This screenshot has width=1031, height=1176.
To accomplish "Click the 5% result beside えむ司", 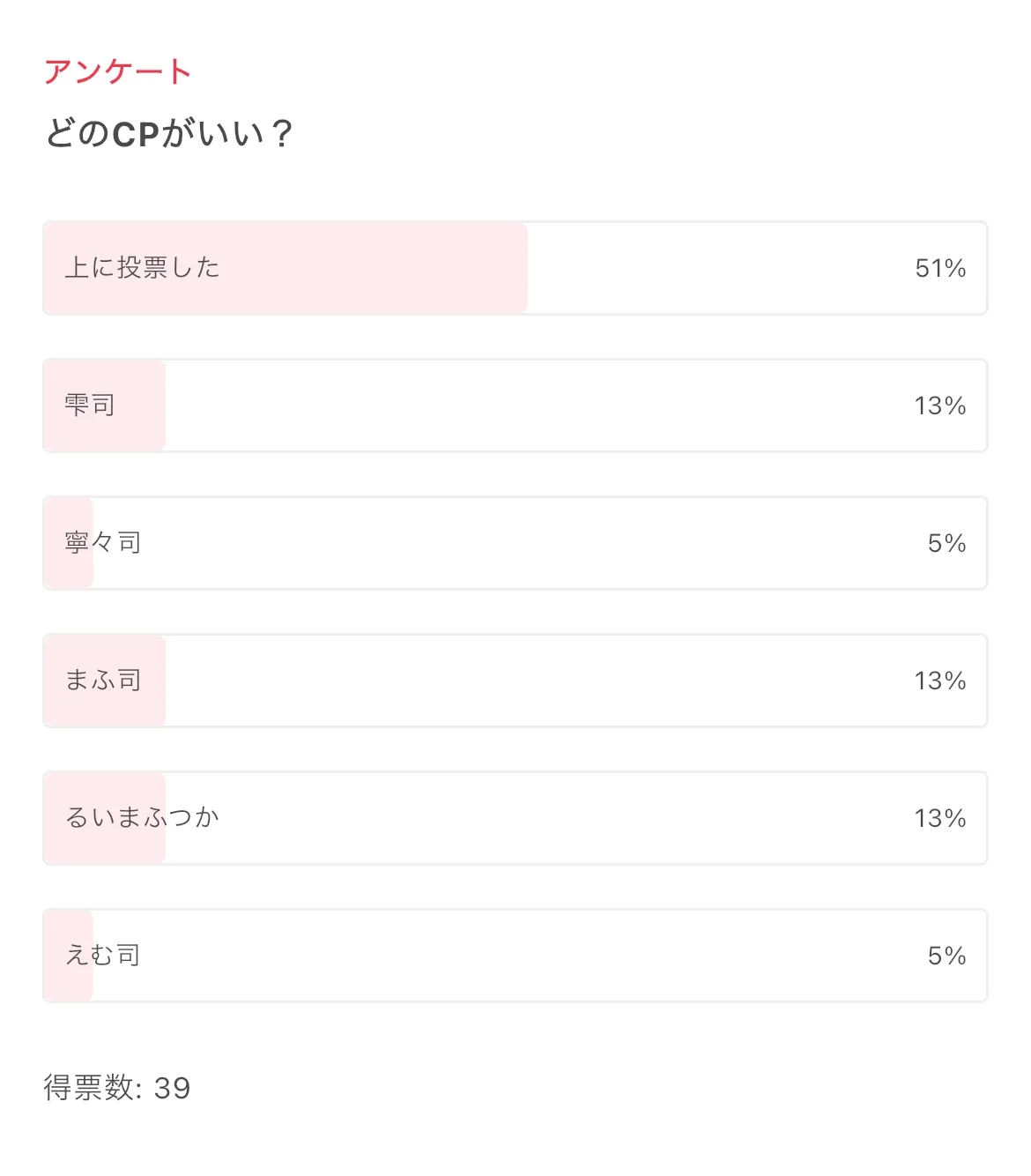I will (946, 956).
